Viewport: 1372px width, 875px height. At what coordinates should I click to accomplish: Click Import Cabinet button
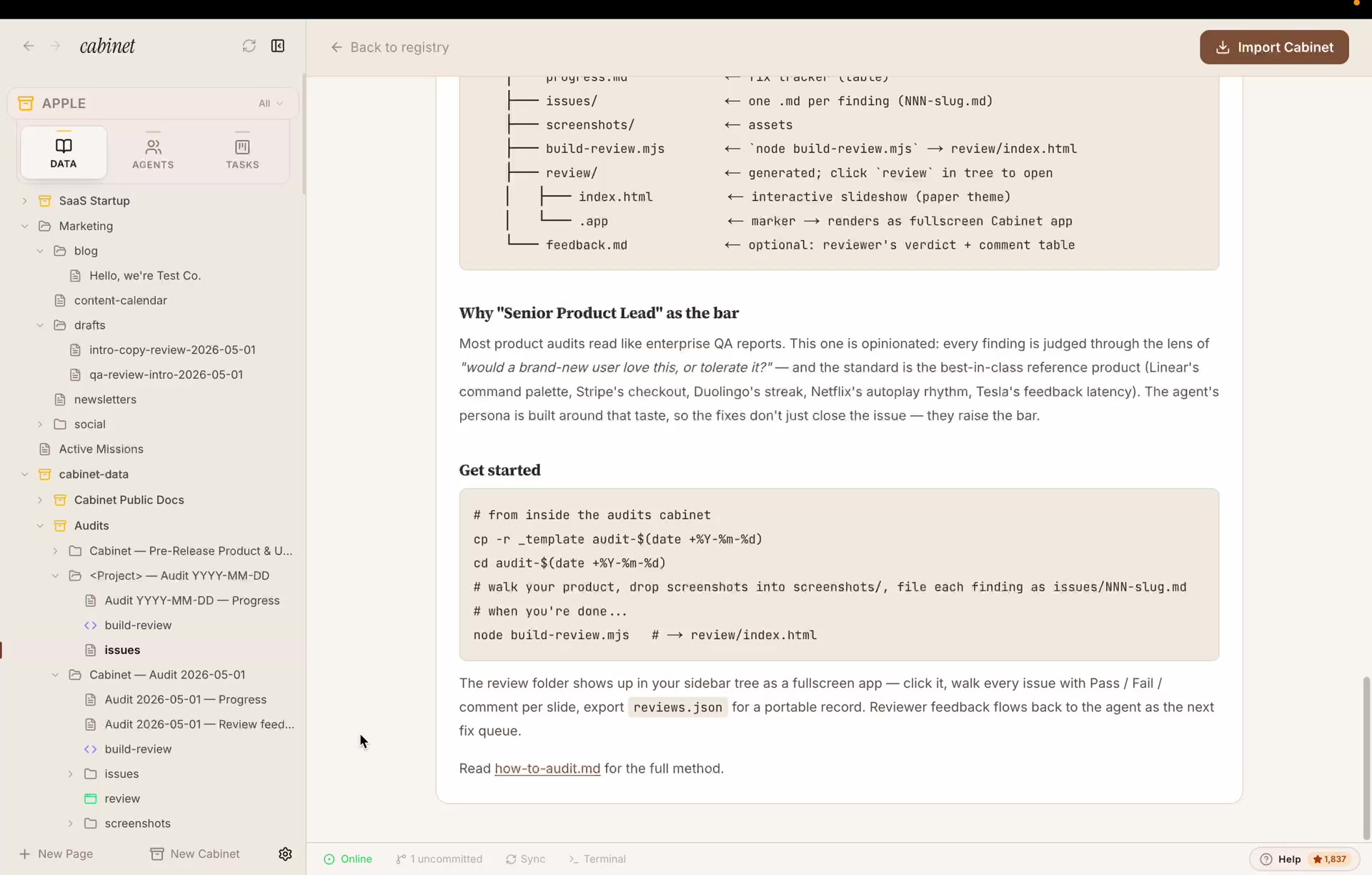tap(1274, 47)
